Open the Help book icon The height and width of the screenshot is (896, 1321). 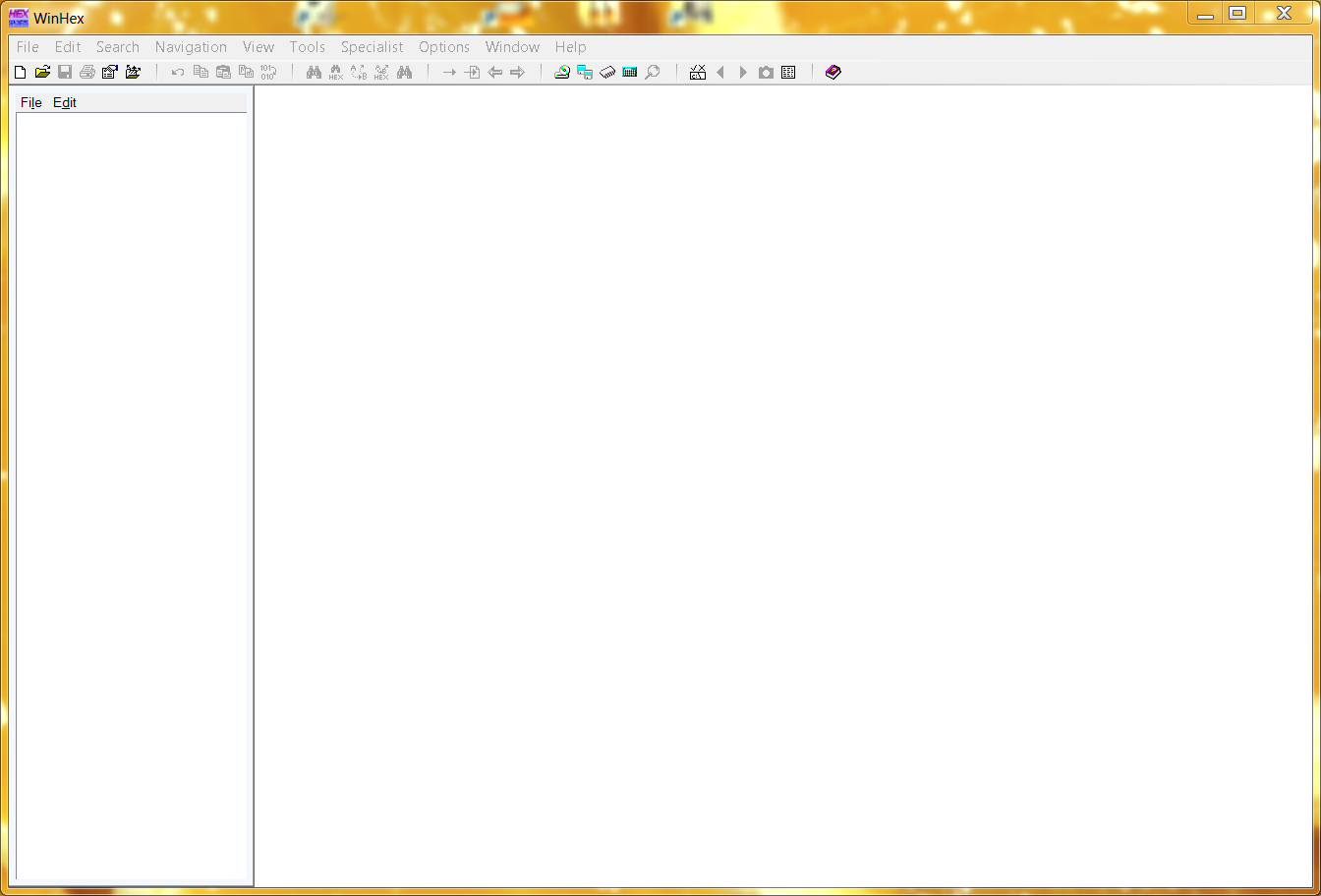click(833, 72)
